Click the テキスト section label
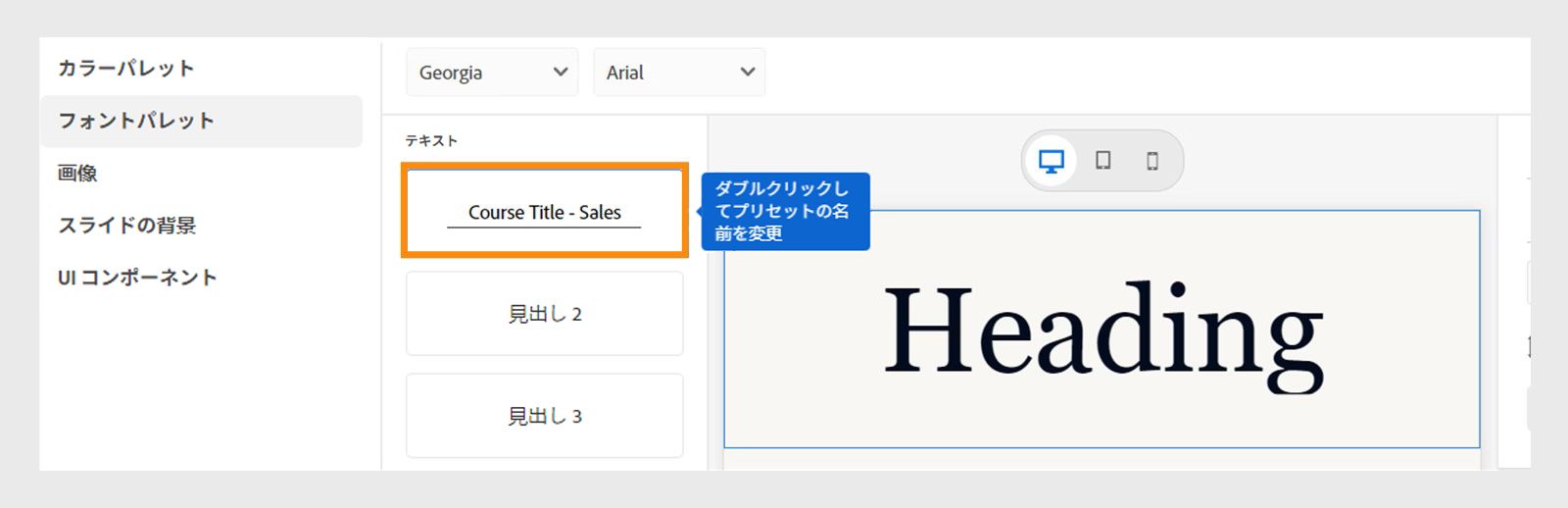1568x508 pixels. pyautogui.click(x=431, y=141)
